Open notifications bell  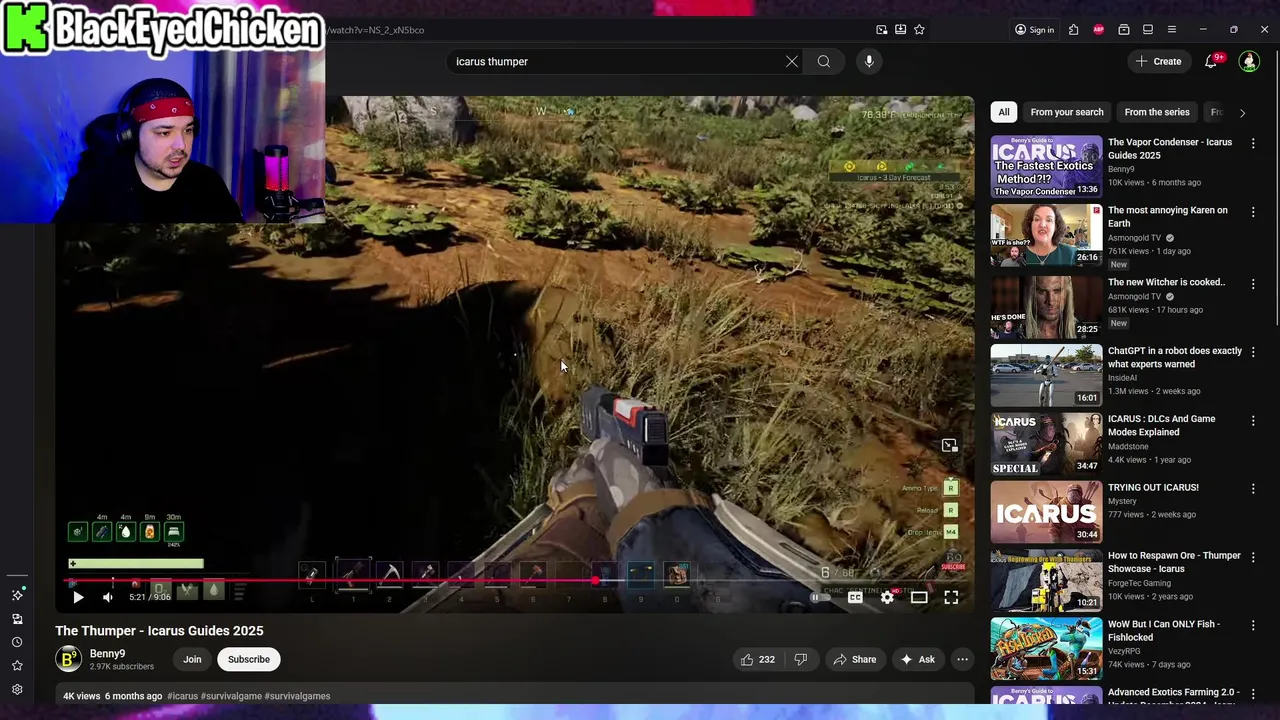point(1211,61)
